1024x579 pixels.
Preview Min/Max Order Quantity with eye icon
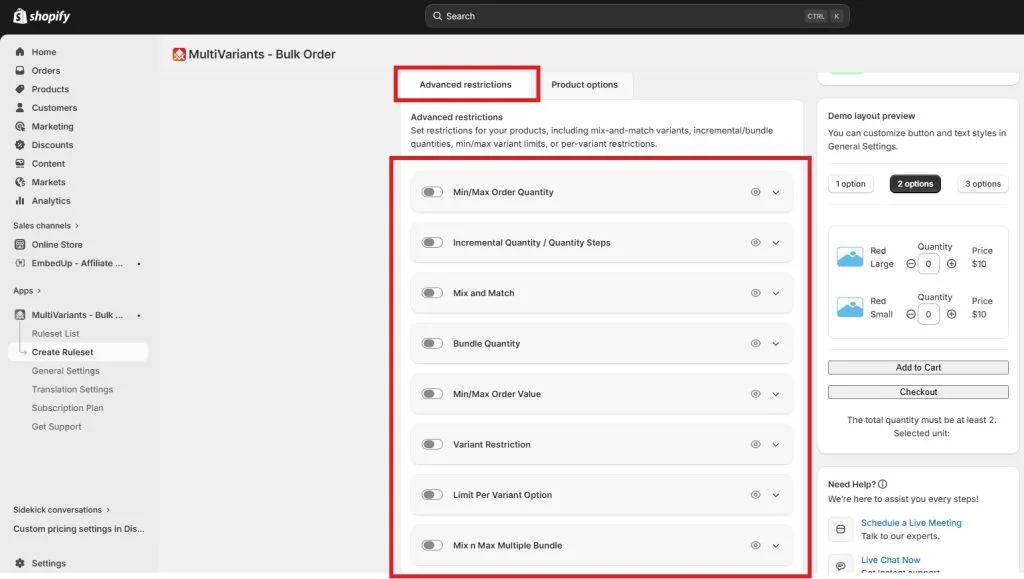click(756, 192)
